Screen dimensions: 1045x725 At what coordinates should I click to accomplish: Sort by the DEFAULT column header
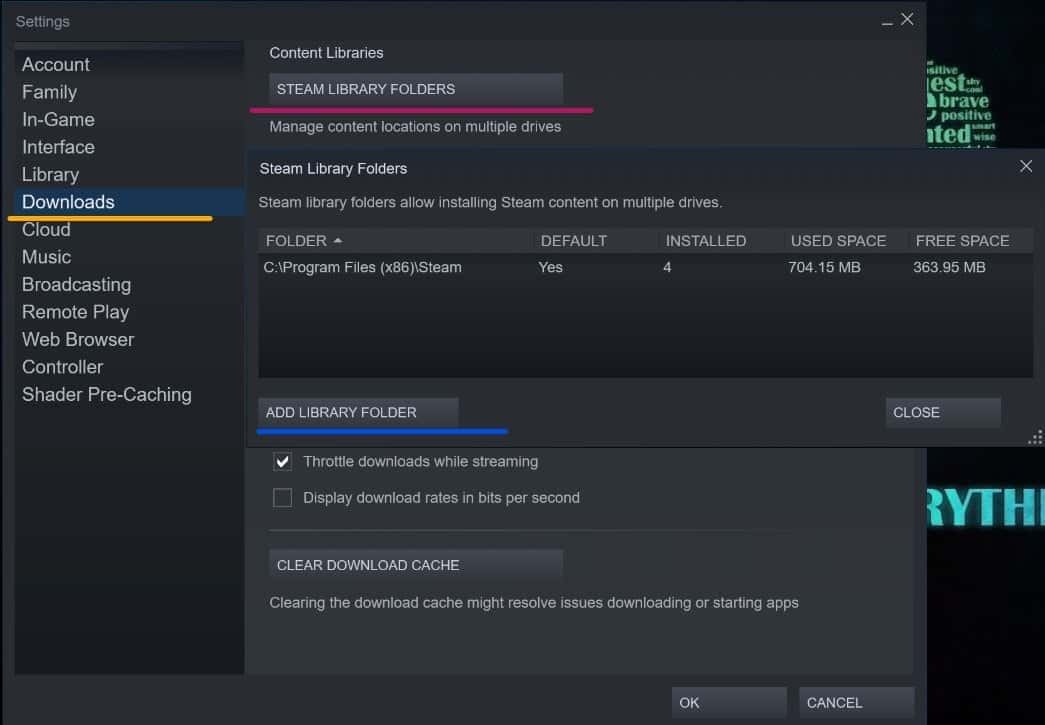pyautogui.click(x=573, y=241)
